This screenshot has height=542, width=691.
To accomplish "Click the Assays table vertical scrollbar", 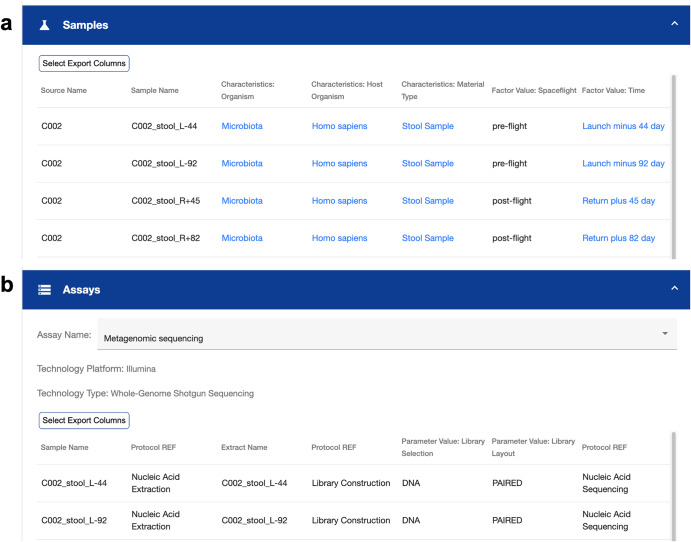I will pos(673,486).
